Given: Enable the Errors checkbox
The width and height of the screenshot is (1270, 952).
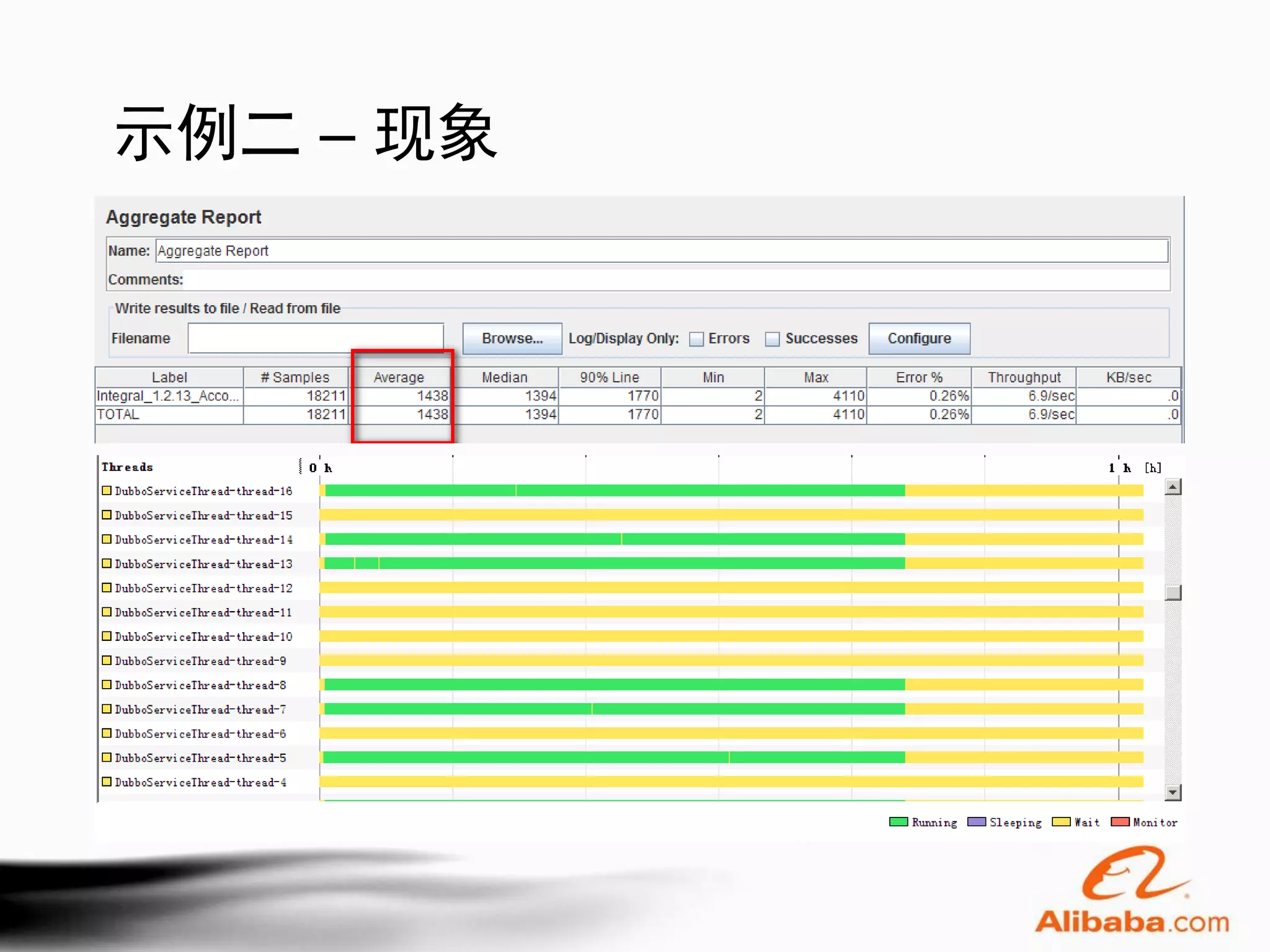Looking at the screenshot, I should coord(696,339).
